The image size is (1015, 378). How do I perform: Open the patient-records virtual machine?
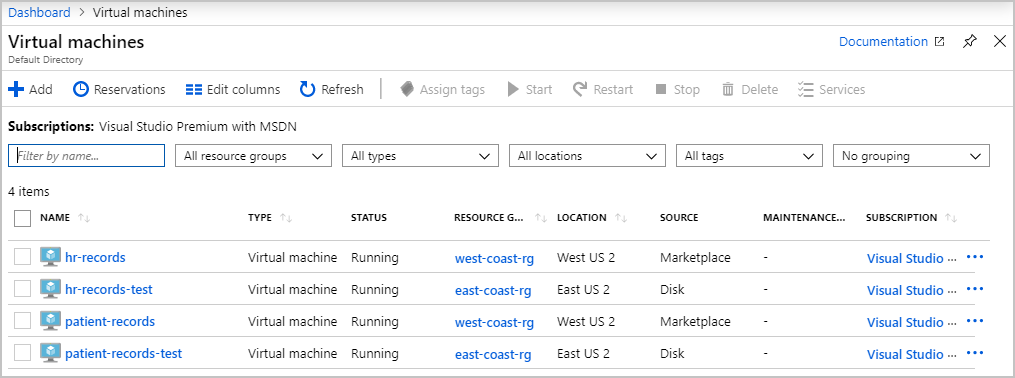(110, 321)
